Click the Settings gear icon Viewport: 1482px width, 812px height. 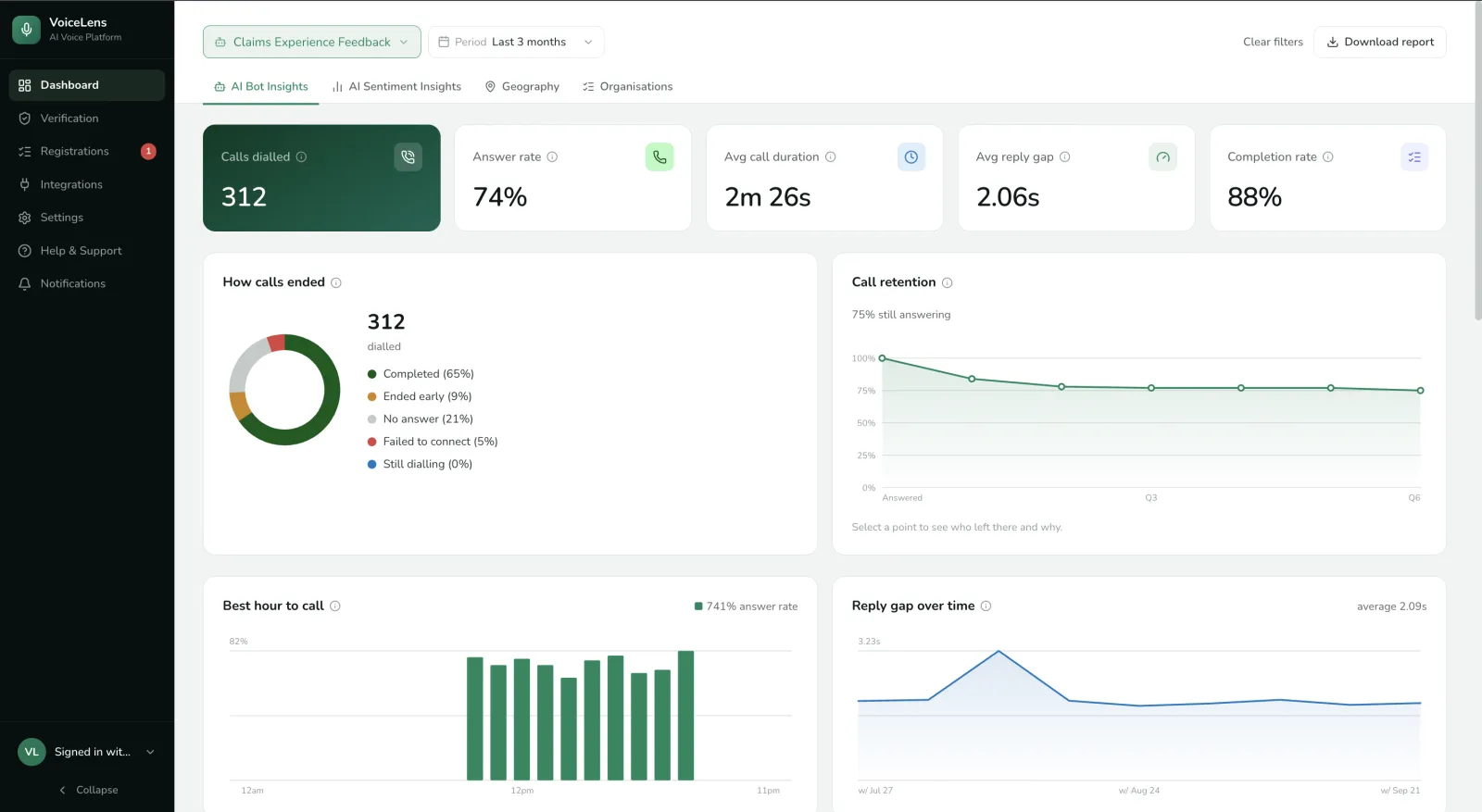(x=25, y=218)
